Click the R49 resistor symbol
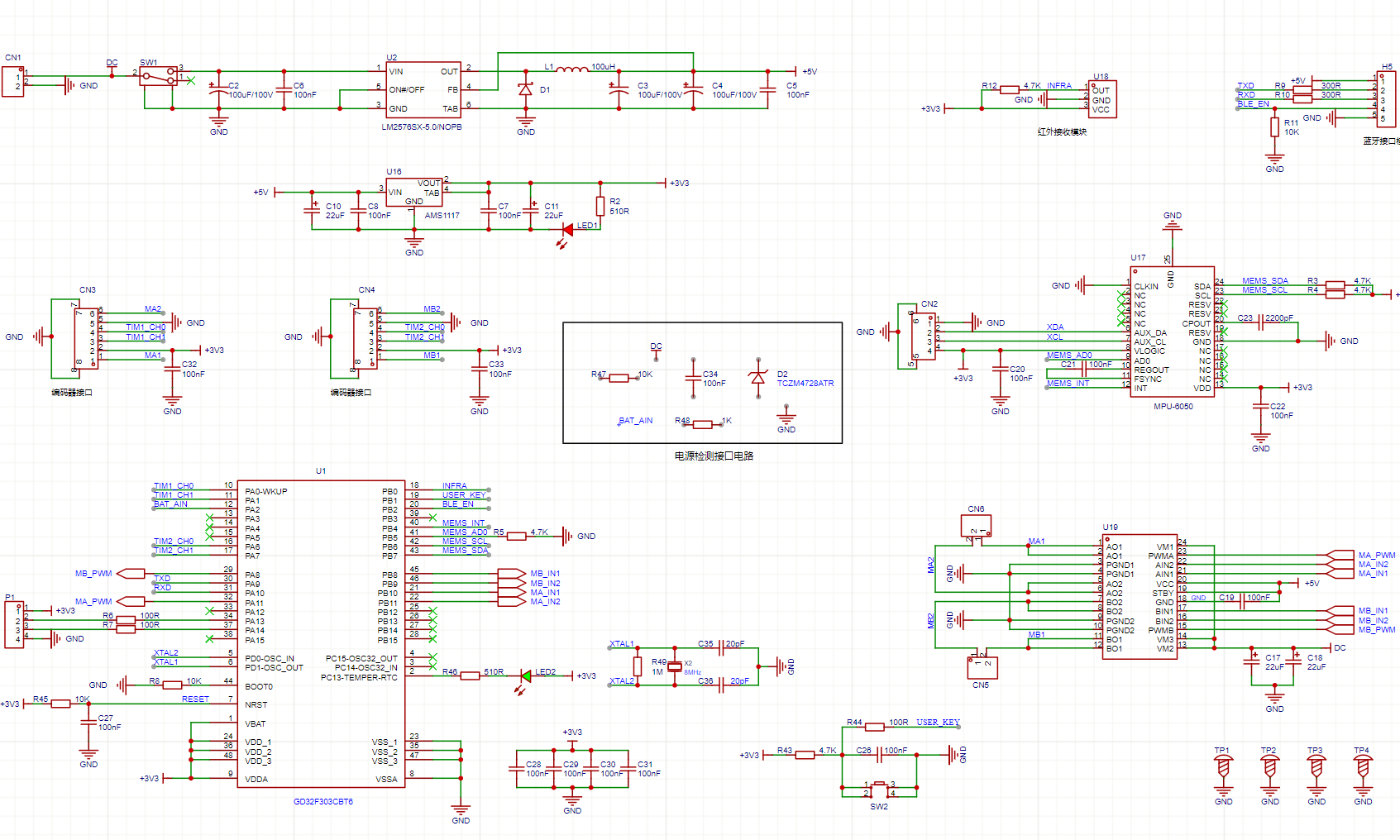Image resolution: width=1400 pixels, height=840 pixels. (638, 666)
